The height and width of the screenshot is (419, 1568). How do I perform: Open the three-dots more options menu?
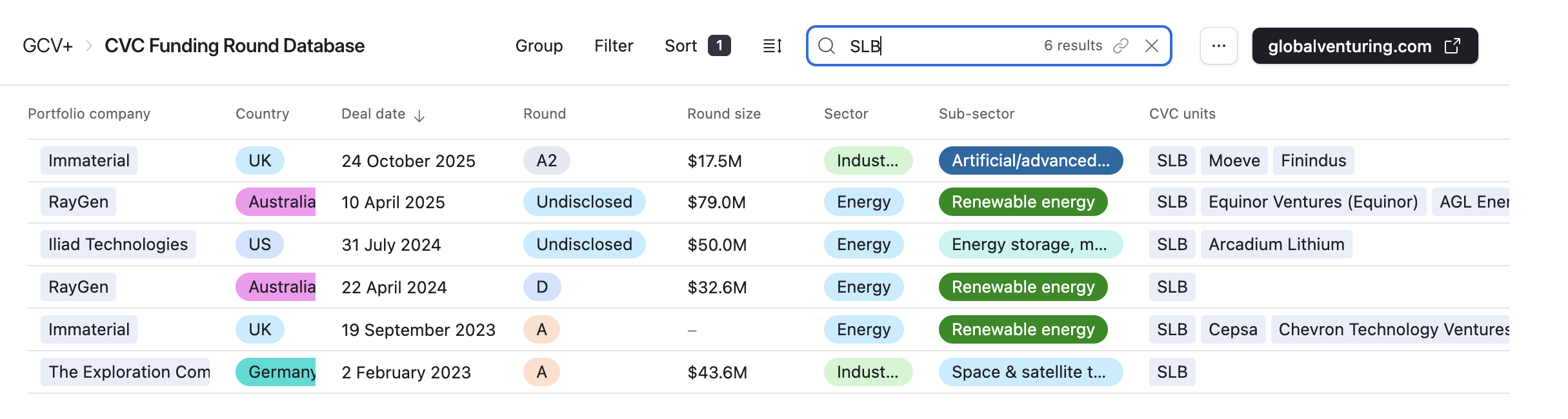tap(1218, 46)
